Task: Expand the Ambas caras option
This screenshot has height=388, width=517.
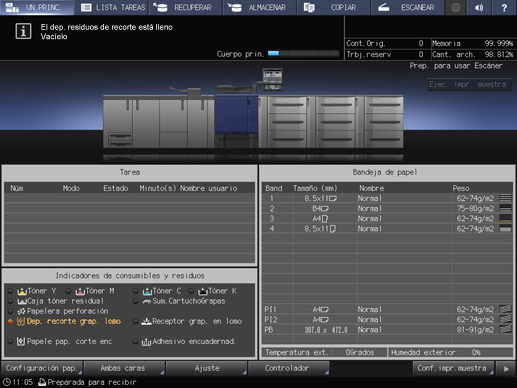Action: [124, 368]
